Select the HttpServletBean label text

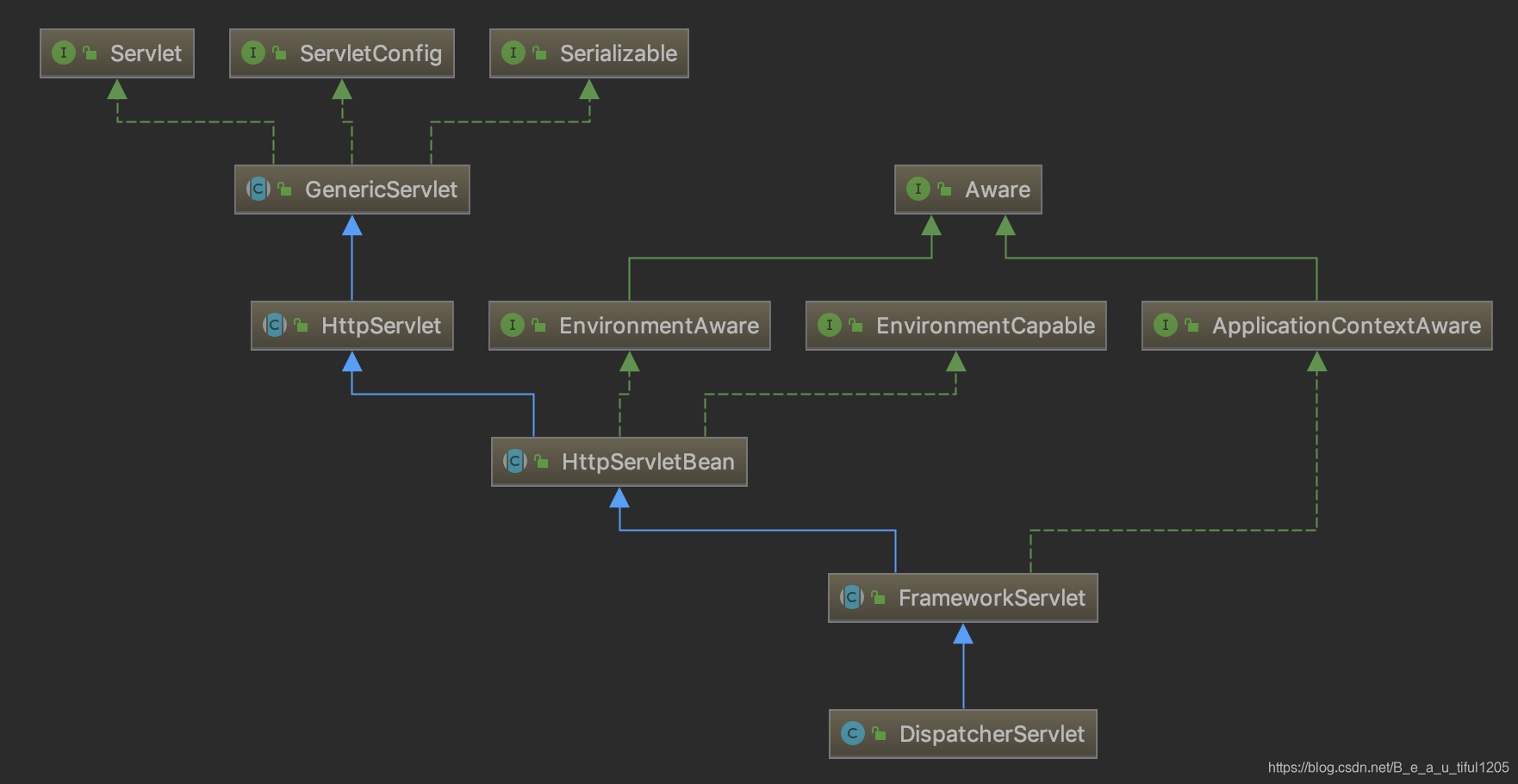(x=648, y=462)
